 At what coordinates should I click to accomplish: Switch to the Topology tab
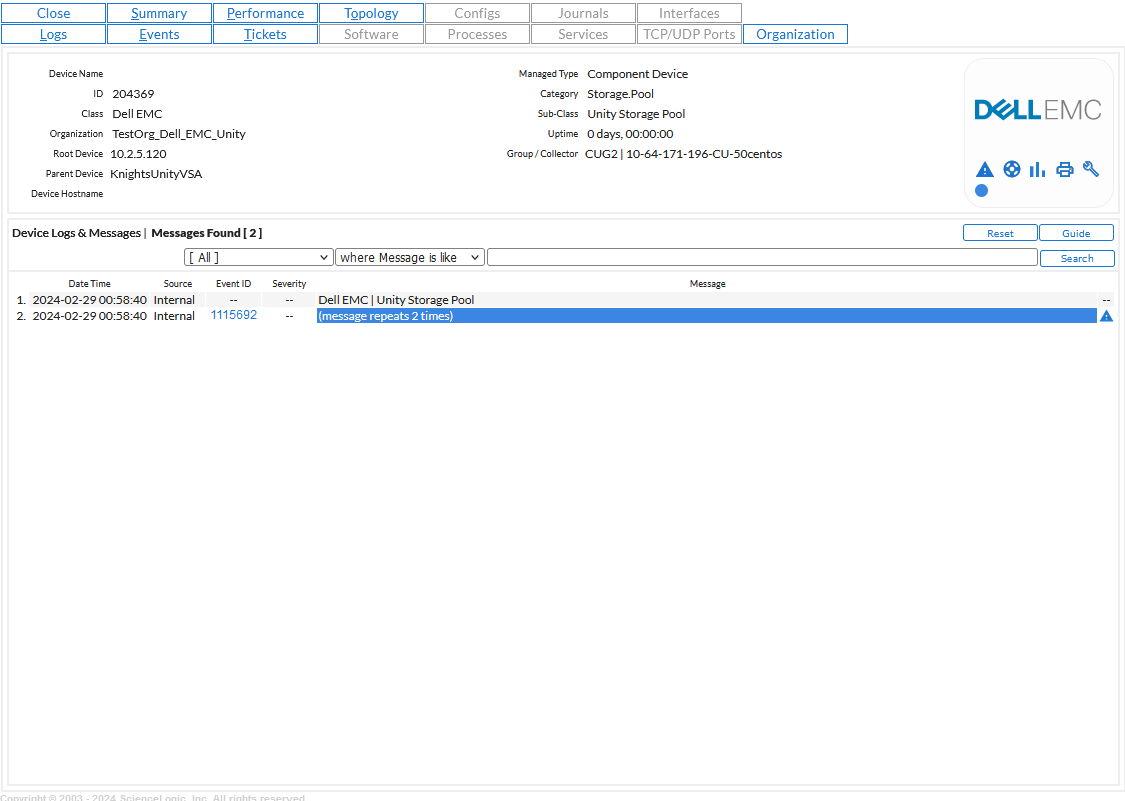coord(371,13)
